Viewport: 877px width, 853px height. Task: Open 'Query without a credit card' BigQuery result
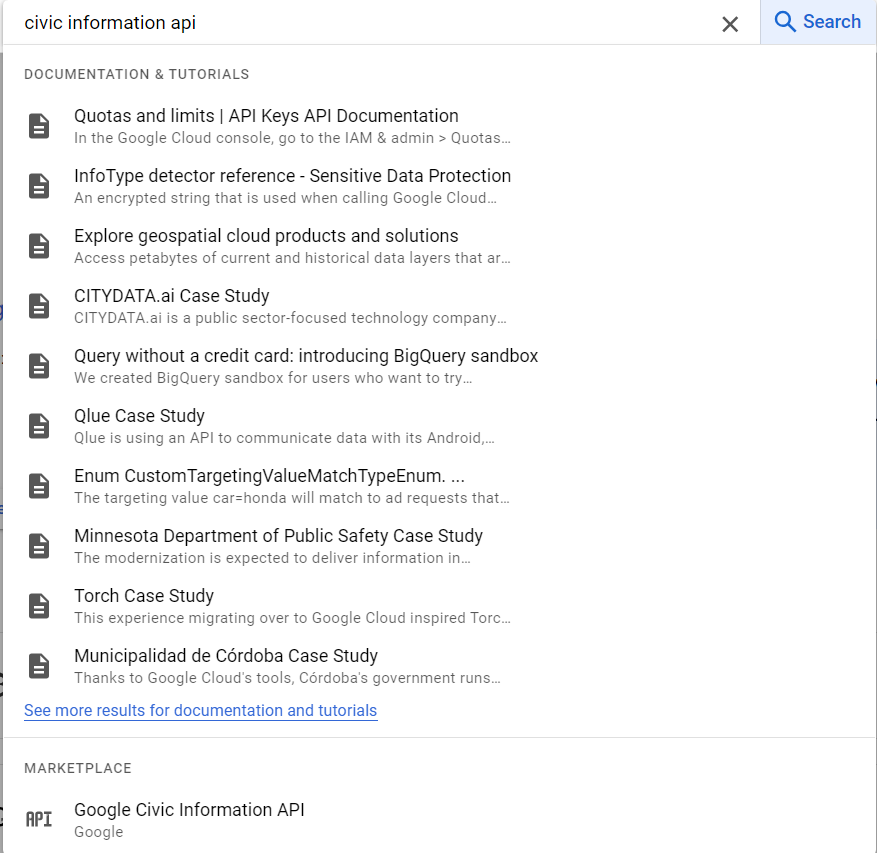[x=306, y=356]
